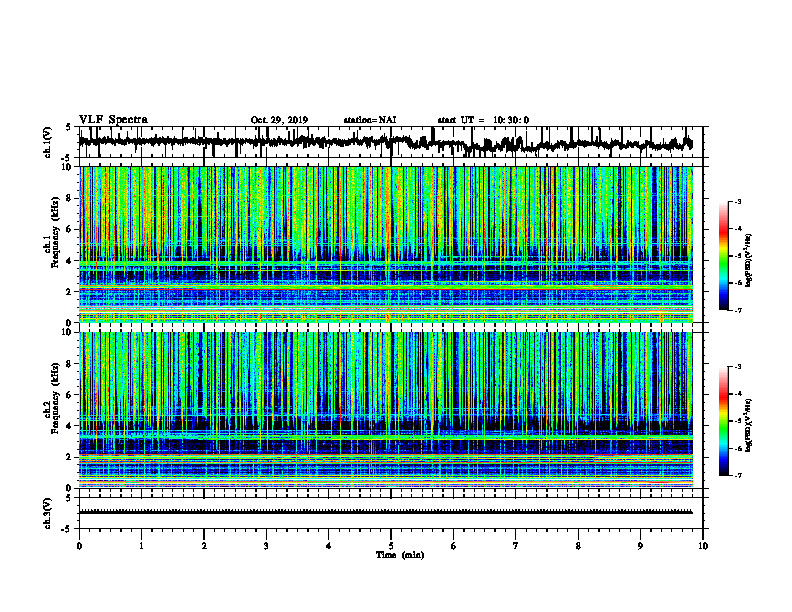Select the date text "Oct. 29, 2019"

[279, 120]
